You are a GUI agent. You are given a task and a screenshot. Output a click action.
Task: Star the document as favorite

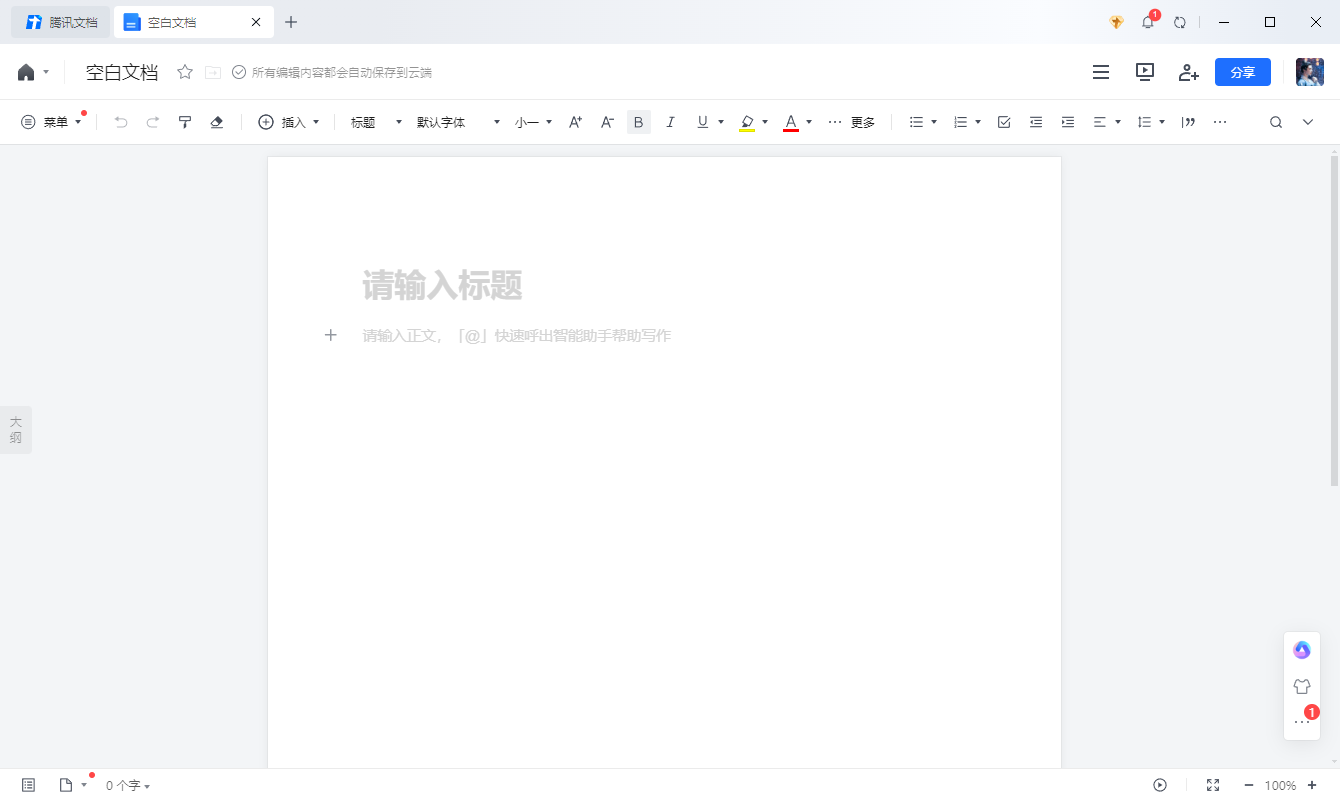[184, 72]
